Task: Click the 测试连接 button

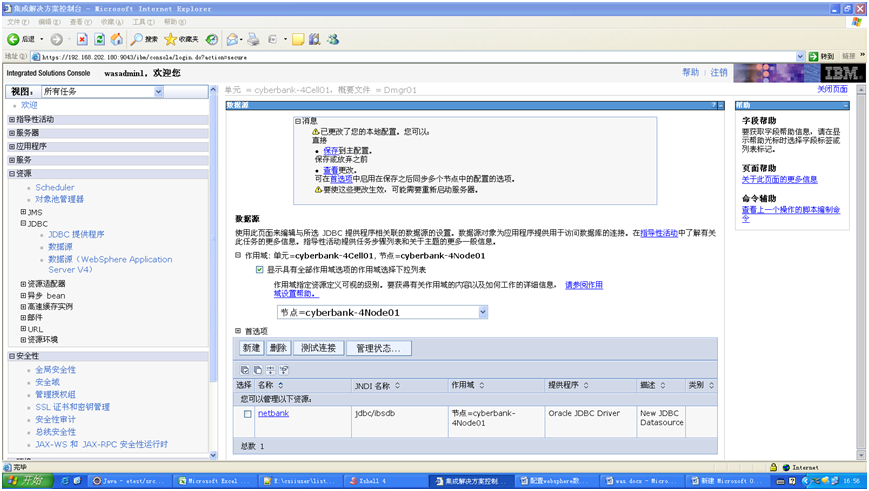Action: pyautogui.click(x=319, y=348)
